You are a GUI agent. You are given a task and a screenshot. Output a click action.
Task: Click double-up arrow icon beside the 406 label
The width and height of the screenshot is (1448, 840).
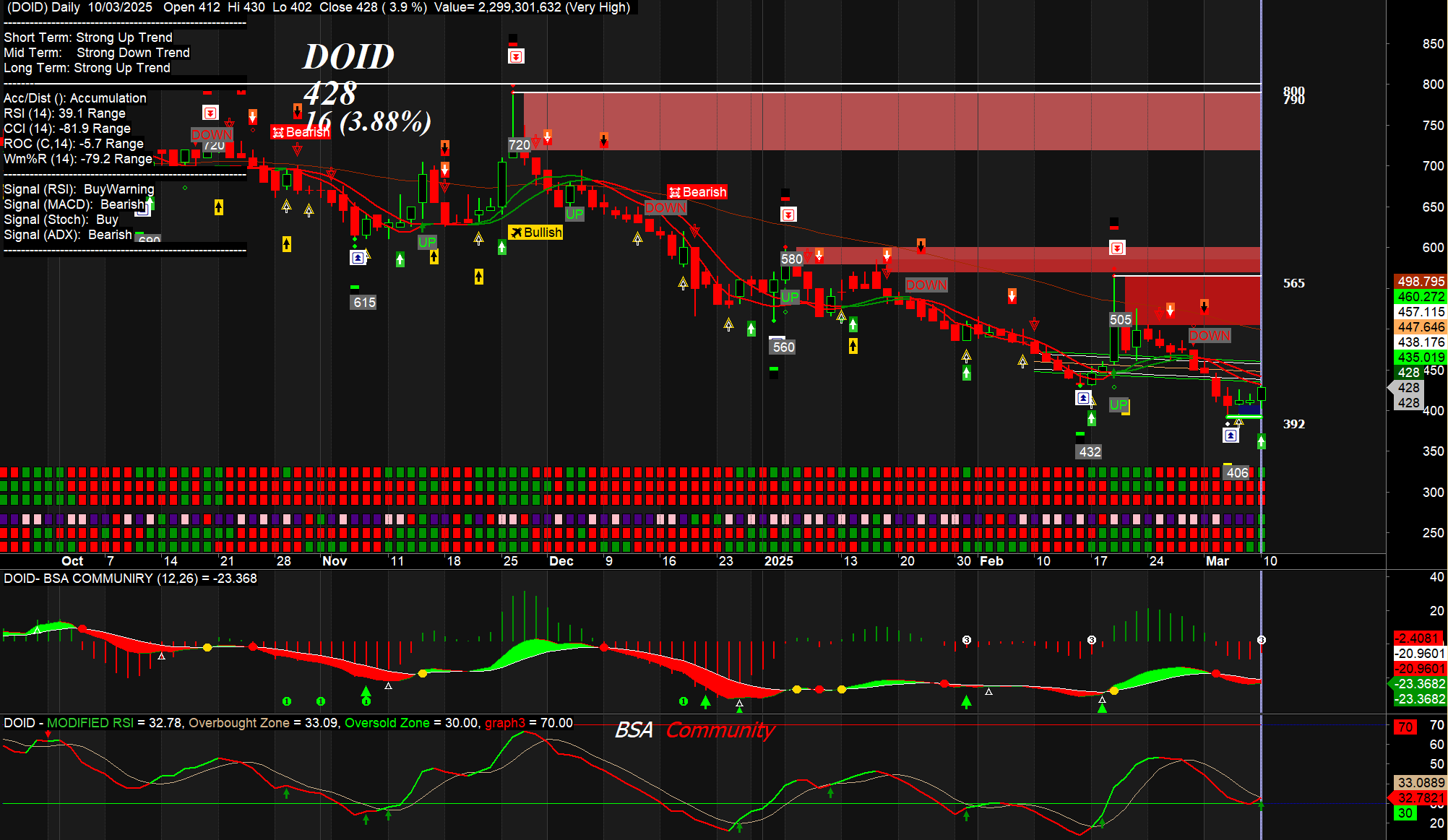click(x=1231, y=436)
